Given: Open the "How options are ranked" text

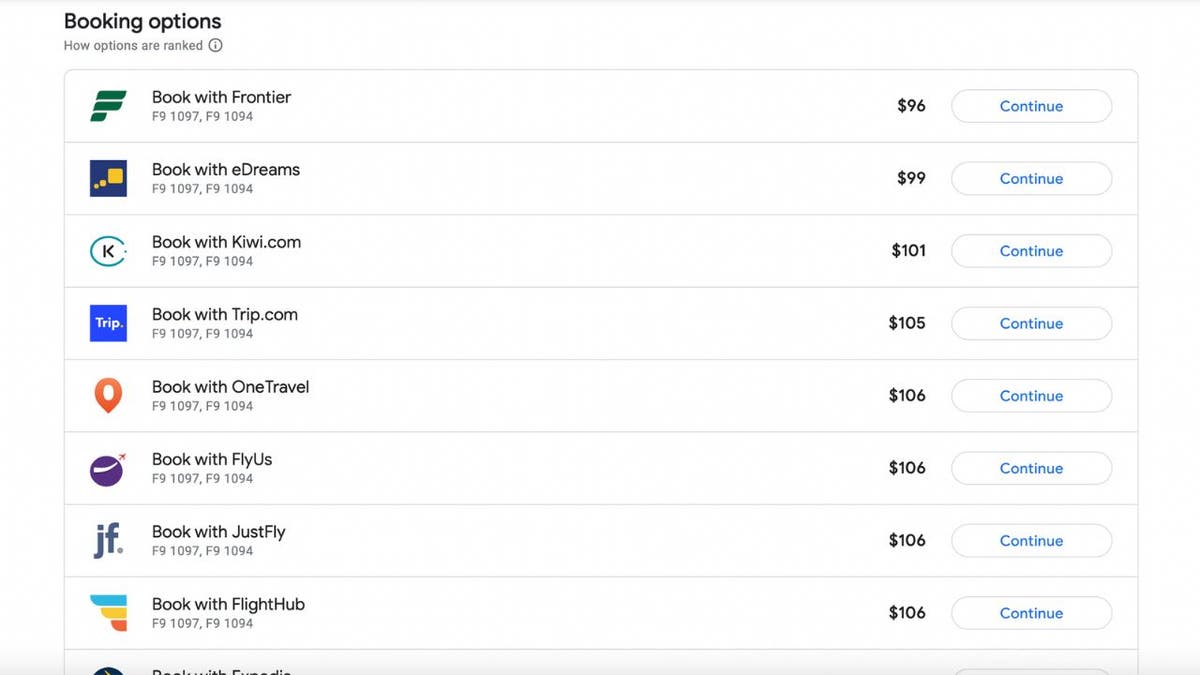Looking at the screenshot, I should [x=133, y=46].
